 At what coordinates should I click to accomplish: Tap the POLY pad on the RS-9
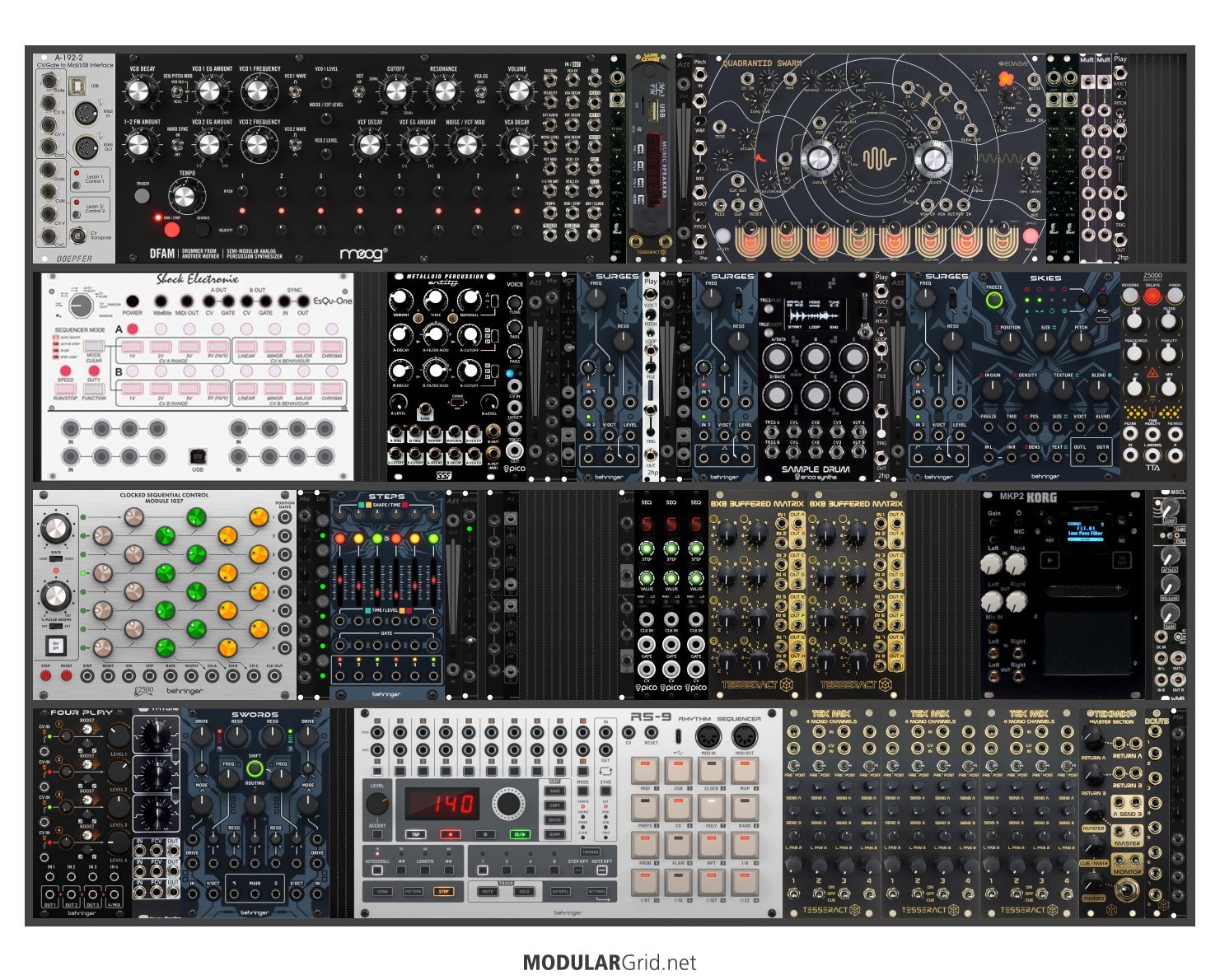(x=711, y=807)
